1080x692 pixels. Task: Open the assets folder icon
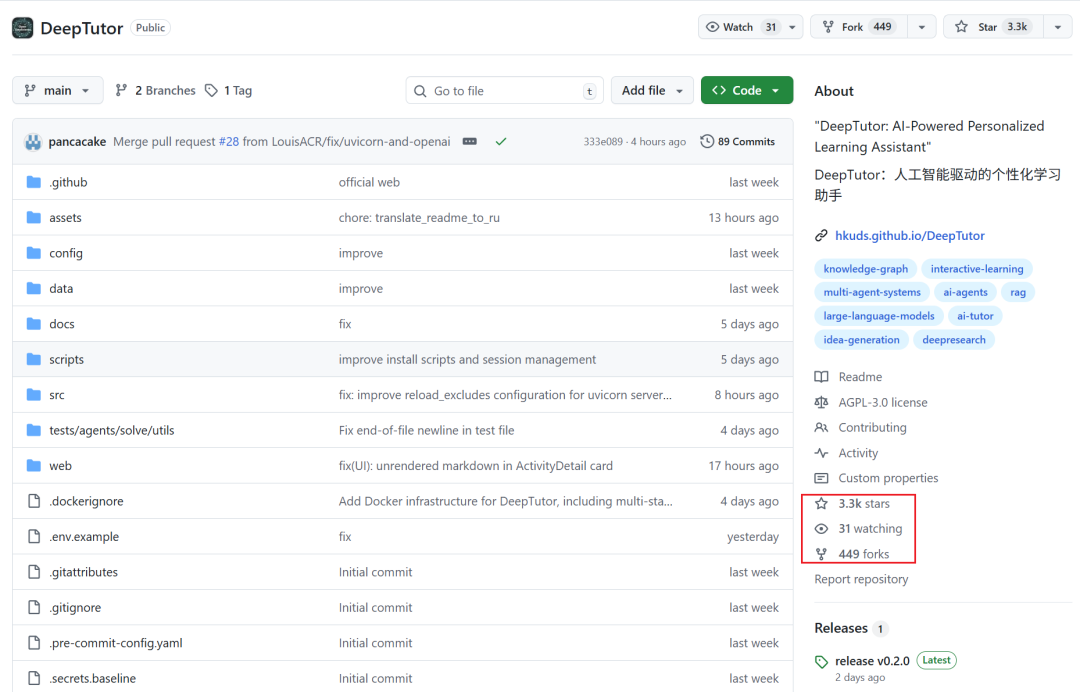(33, 218)
